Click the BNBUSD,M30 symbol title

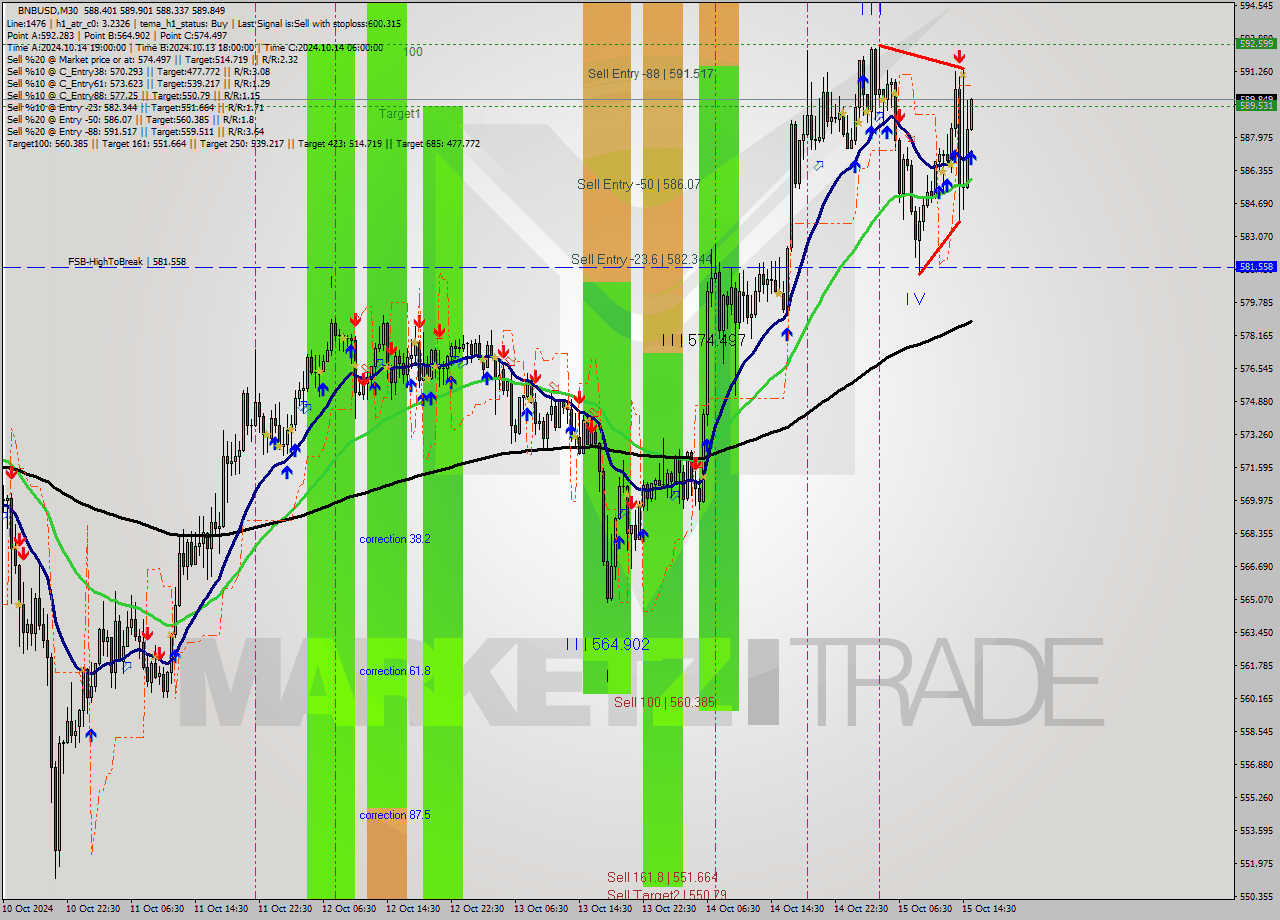point(49,11)
